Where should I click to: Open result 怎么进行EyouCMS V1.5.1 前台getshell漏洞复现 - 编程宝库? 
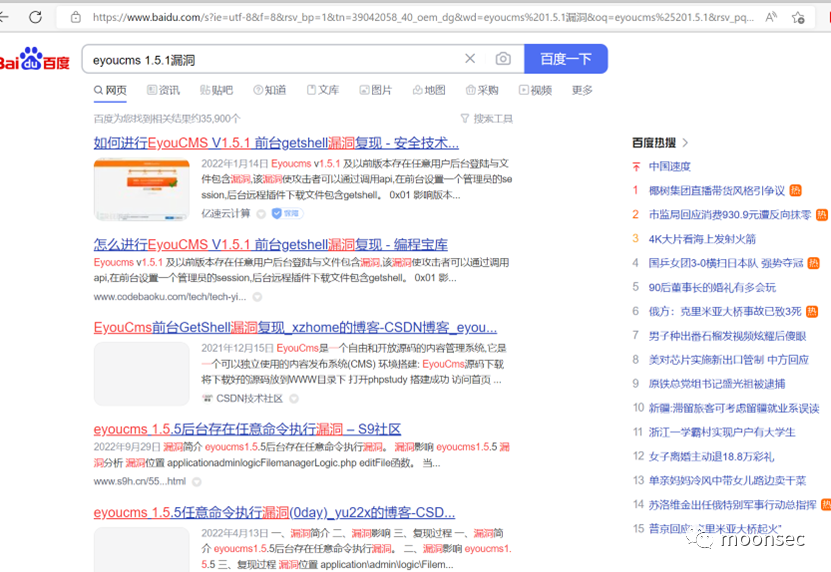coord(270,244)
